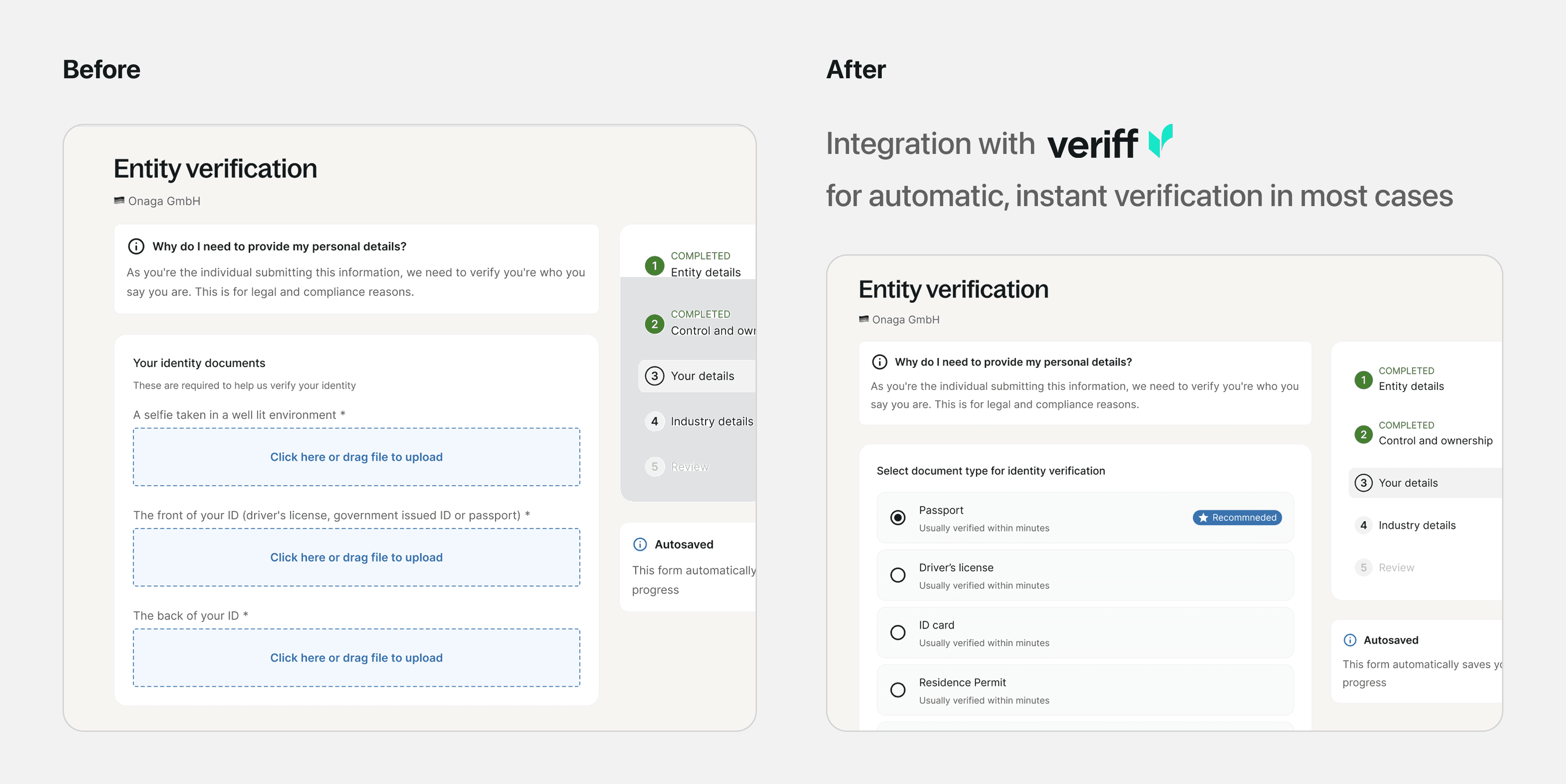Click the step 3 circle icon in Before panel
Screen dimensions: 1566x784
click(x=654, y=376)
